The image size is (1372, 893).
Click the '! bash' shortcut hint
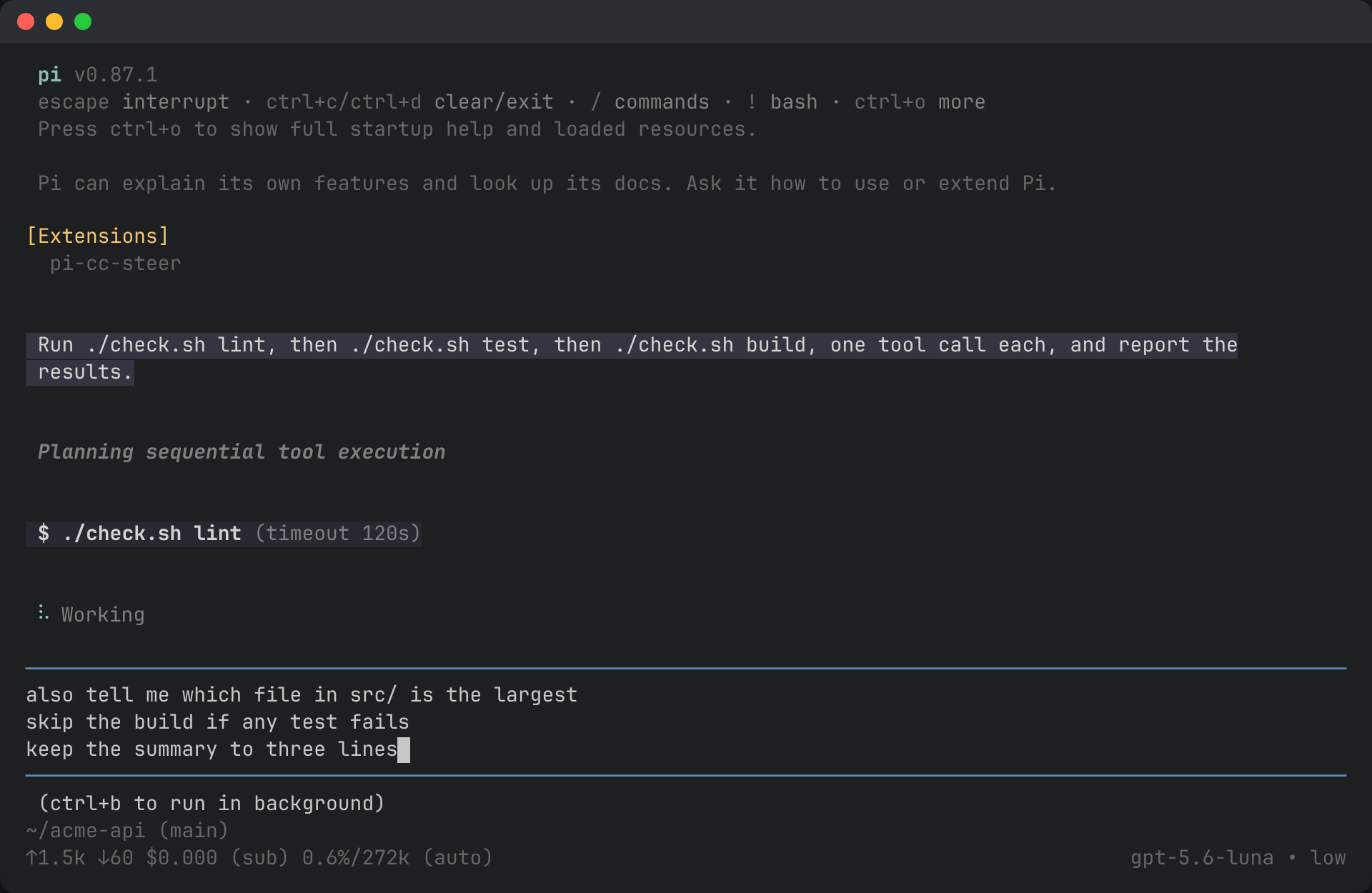coord(782,102)
